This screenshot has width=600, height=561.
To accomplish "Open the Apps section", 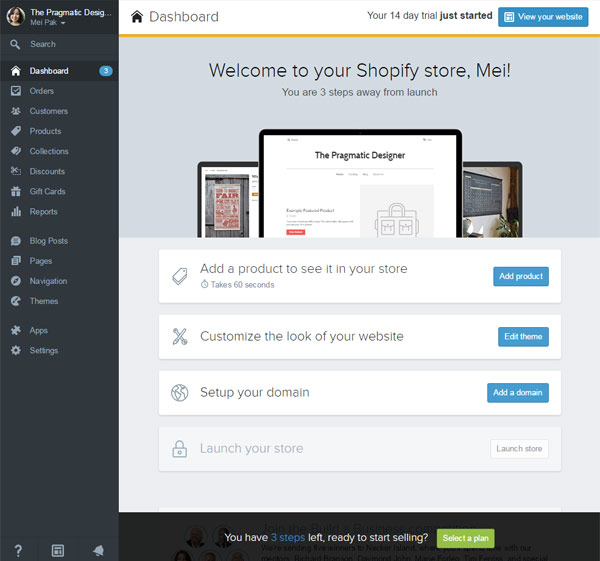I will pyautogui.click(x=39, y=331).
